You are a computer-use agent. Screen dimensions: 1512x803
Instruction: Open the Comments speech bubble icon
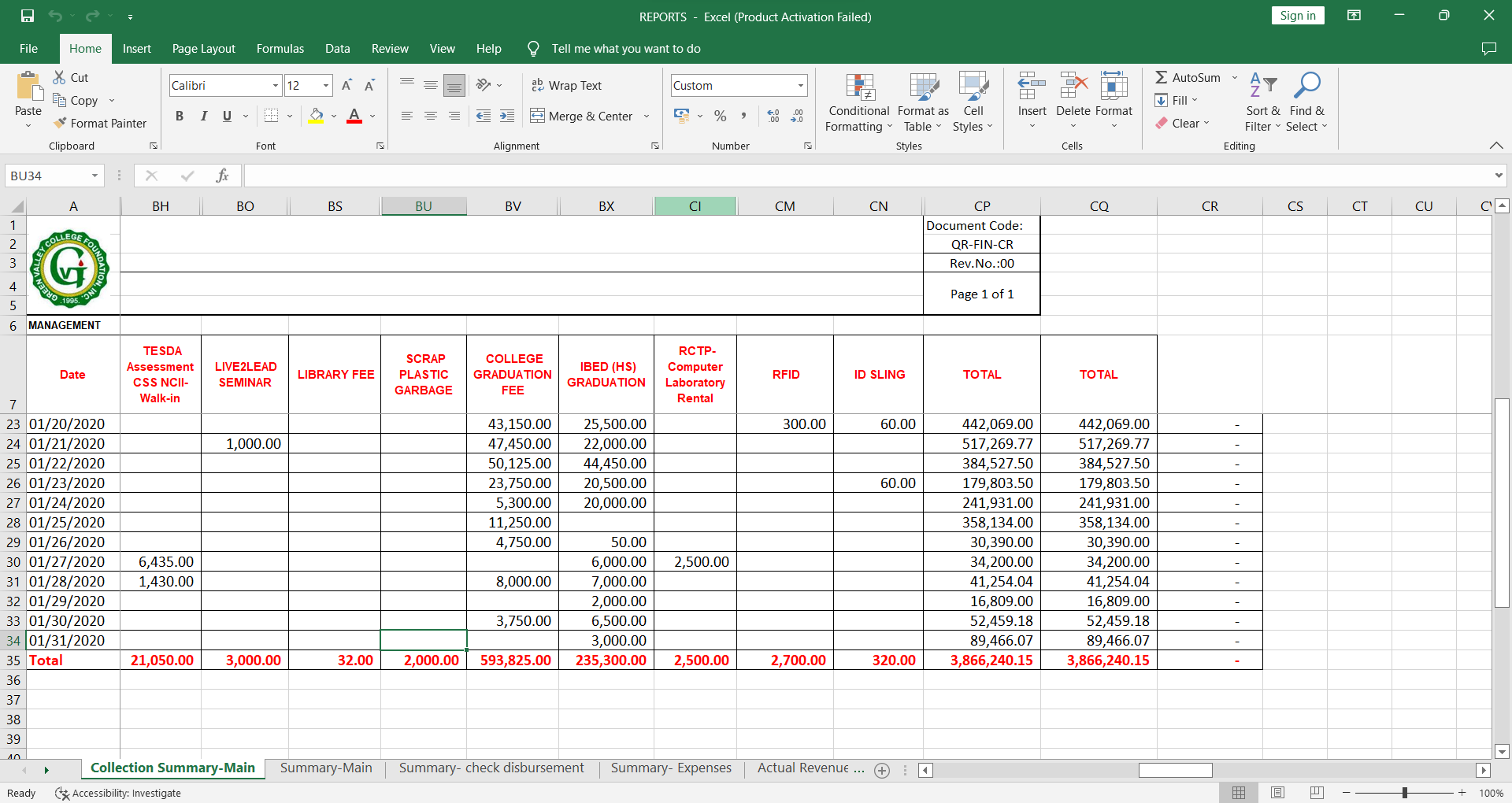pos(1488,49)
